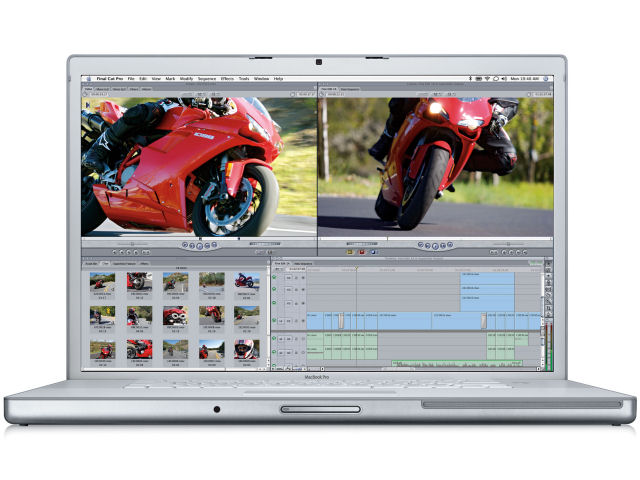640x480 pixels.
Task: Toggle V1 track visibility in Timeline
Action: (x=274, y=321)
